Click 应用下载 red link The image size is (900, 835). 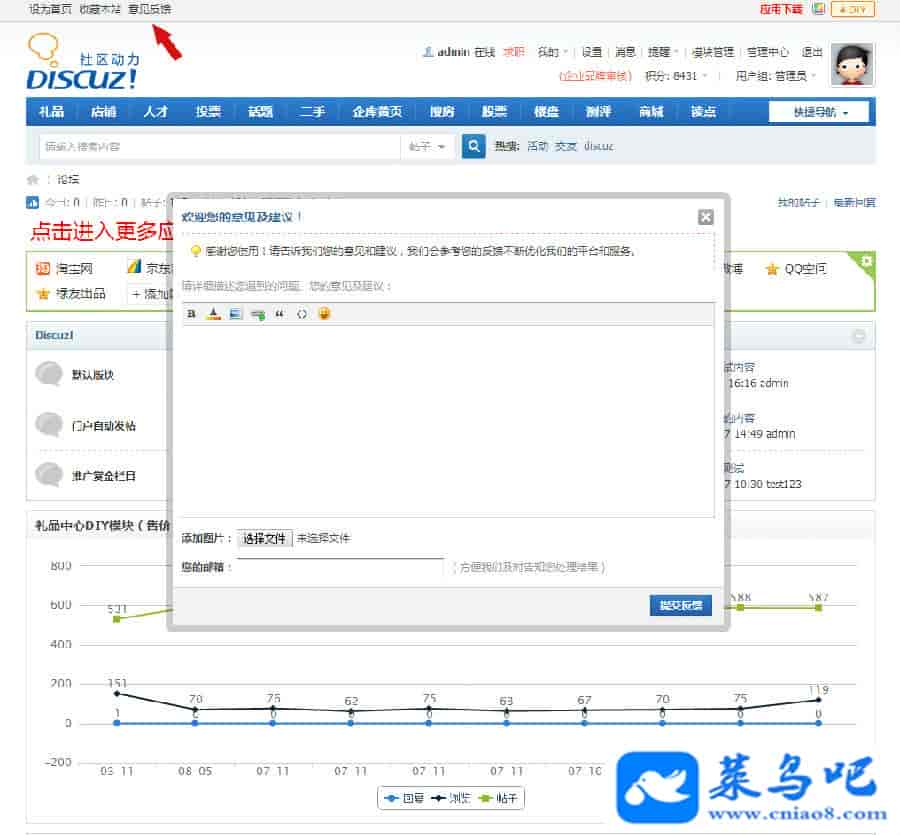781,9
